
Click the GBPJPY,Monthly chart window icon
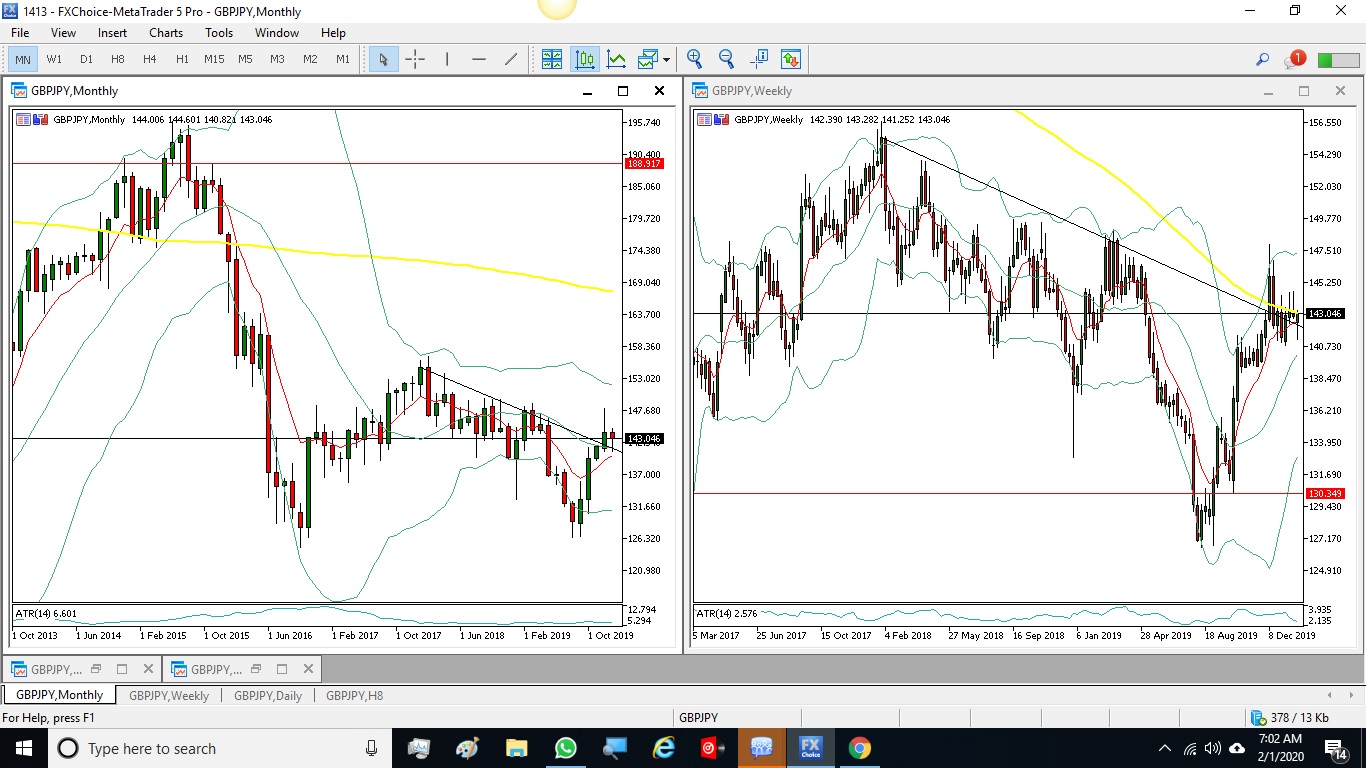tap(19, 91)
